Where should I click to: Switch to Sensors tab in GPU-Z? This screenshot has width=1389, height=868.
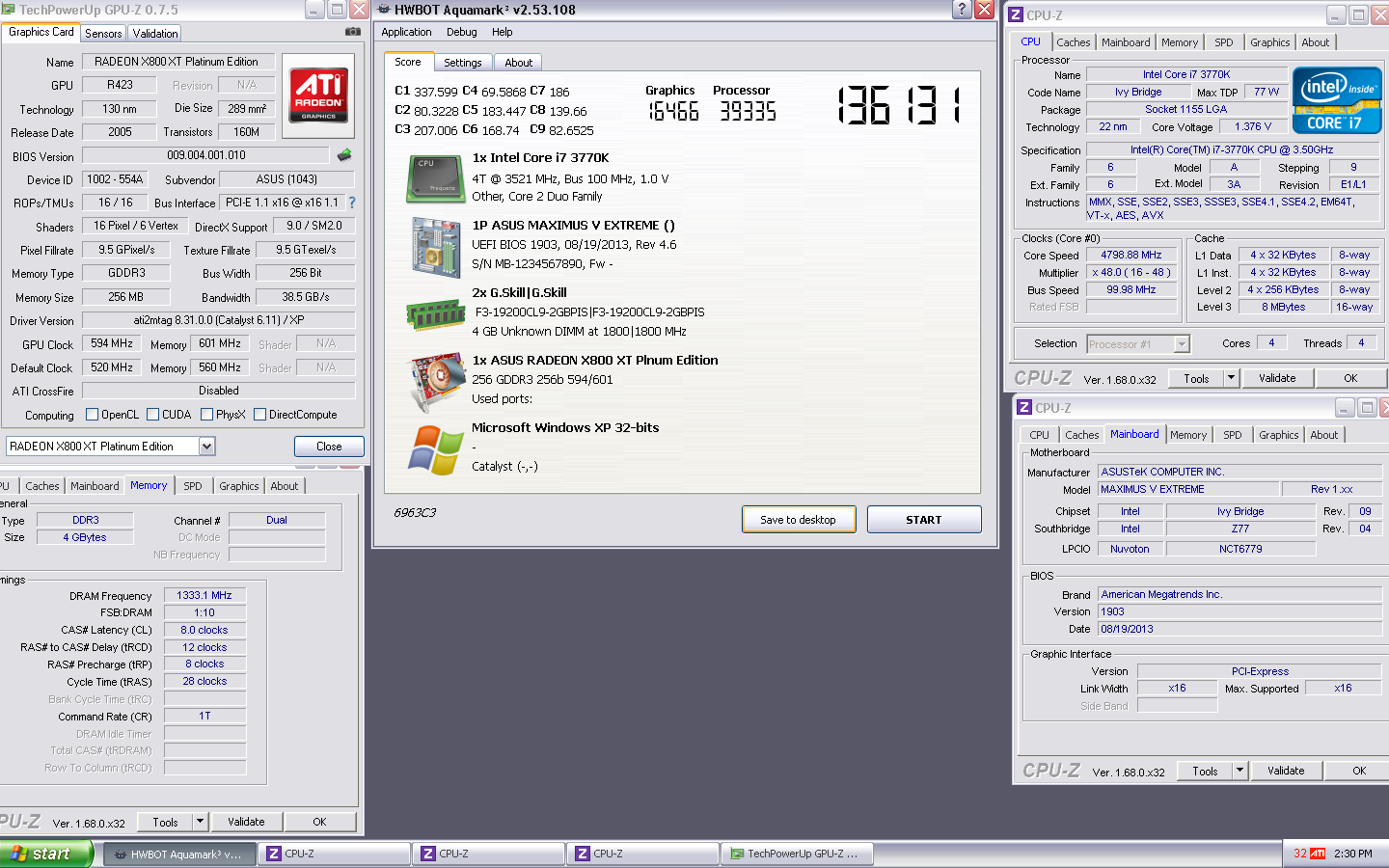(x=103, y=33)
